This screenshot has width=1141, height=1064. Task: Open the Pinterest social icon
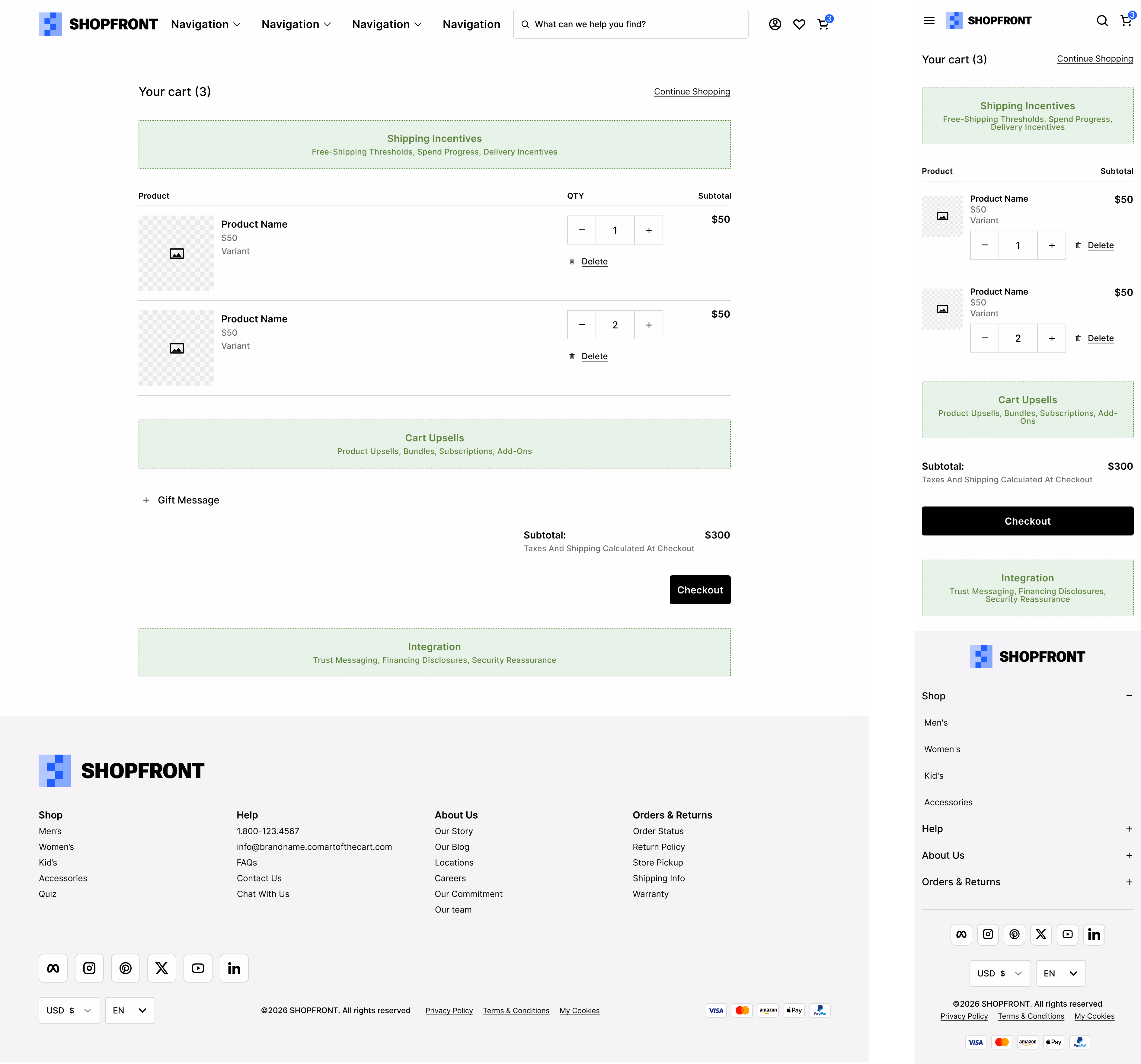click(x=125, y=968)
